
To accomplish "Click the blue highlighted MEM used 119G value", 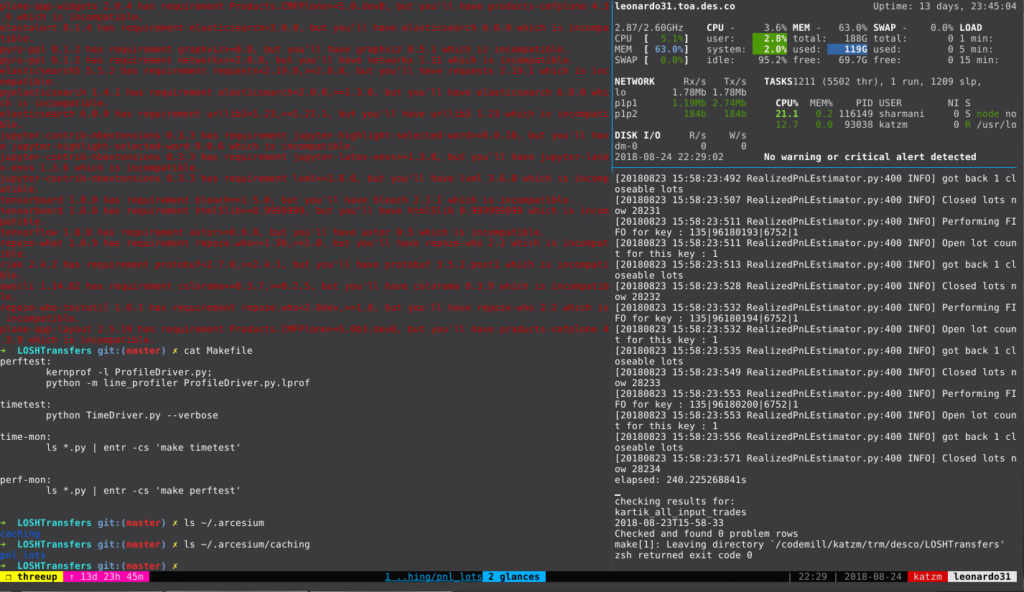I will [847, 48].
